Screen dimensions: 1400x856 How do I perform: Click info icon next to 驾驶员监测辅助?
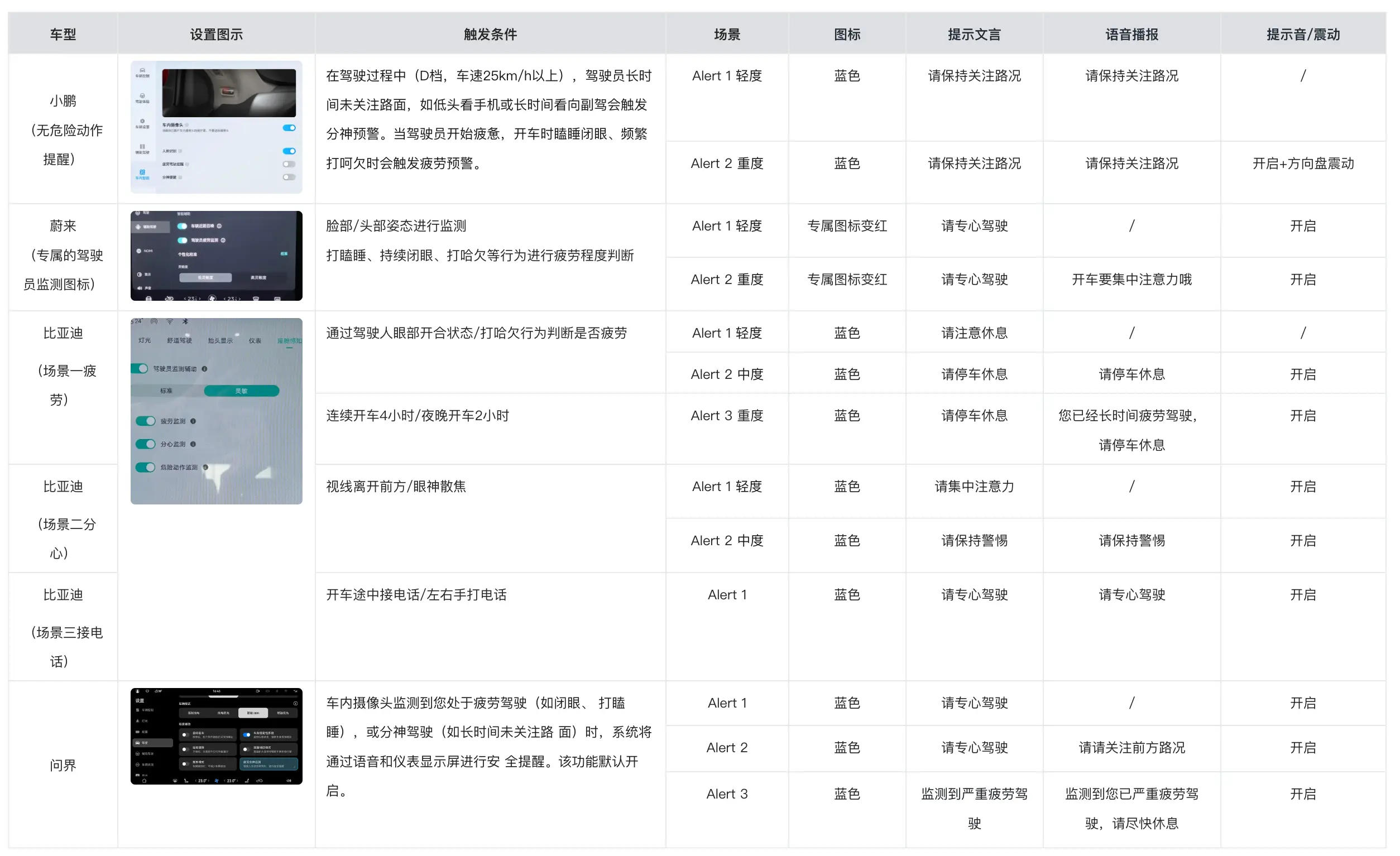point(204,369)
